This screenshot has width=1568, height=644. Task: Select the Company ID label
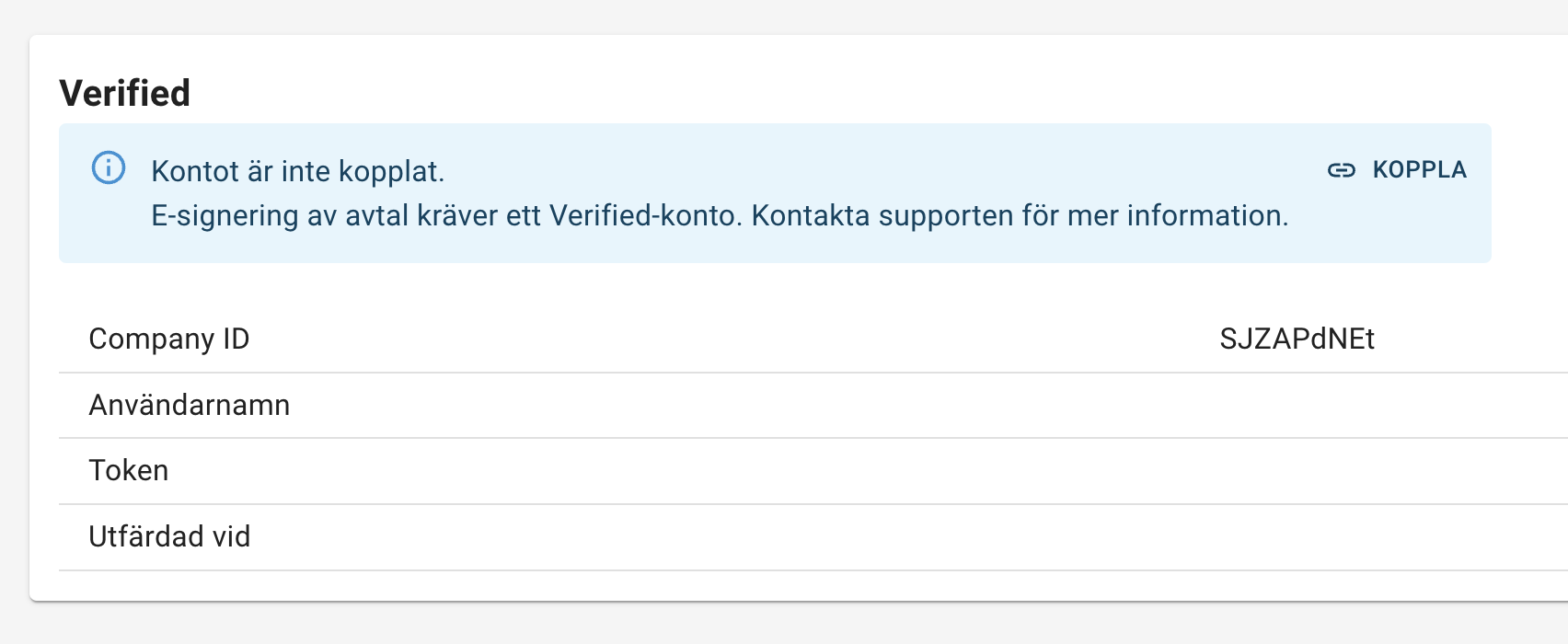click(168, 339)
